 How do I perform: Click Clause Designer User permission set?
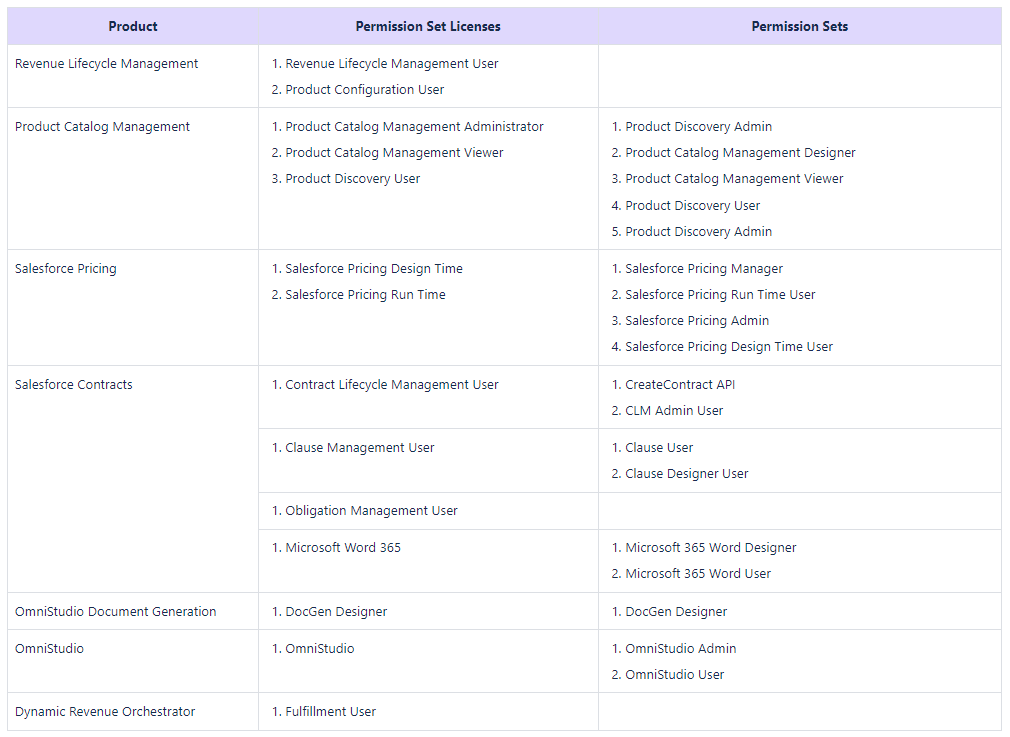coord(687,474)
